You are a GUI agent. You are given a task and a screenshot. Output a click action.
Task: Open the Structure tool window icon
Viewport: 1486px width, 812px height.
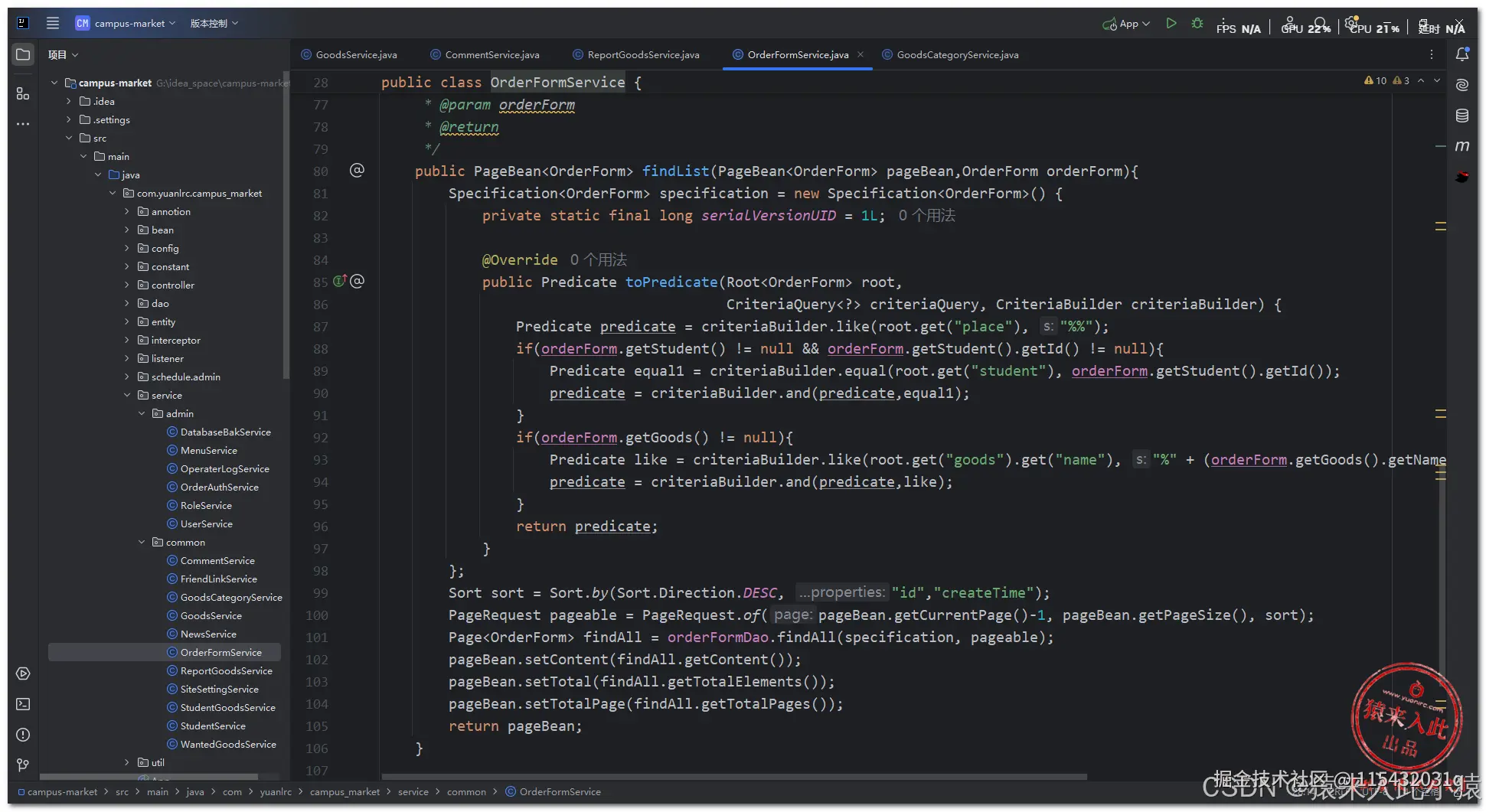pos(23,93)
